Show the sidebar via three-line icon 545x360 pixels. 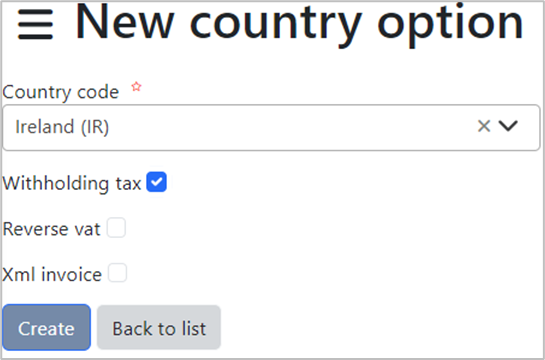pos(35,25)
